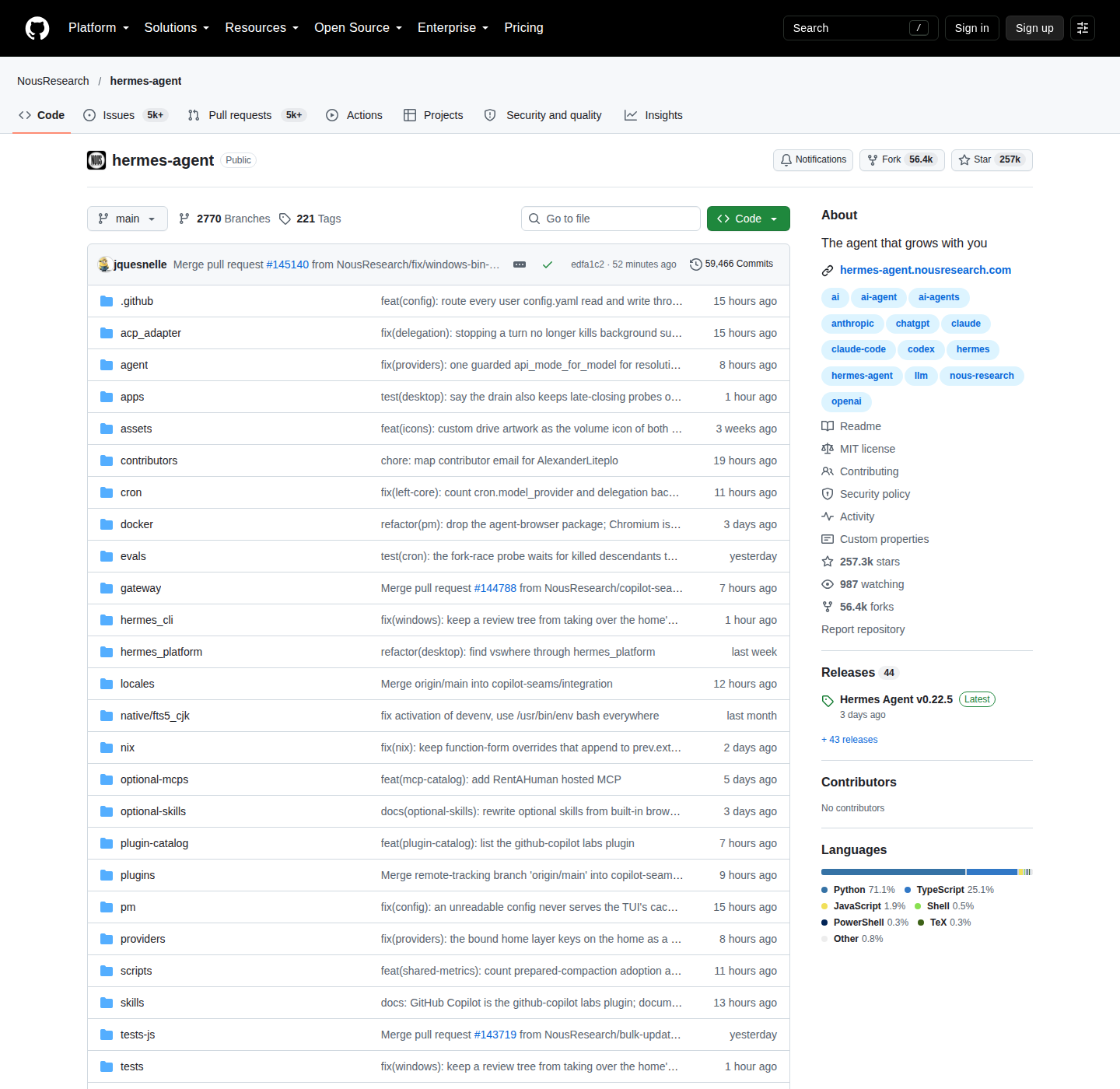View the + 43 releases link
This screenshot has width=1120, height=1089.
849,740
